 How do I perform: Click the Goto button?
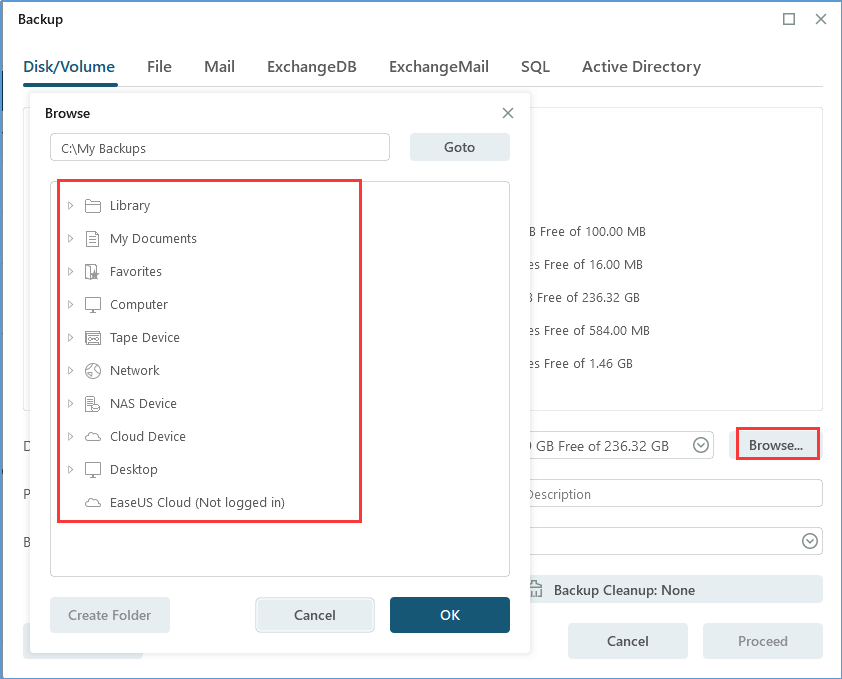point(459,146)
